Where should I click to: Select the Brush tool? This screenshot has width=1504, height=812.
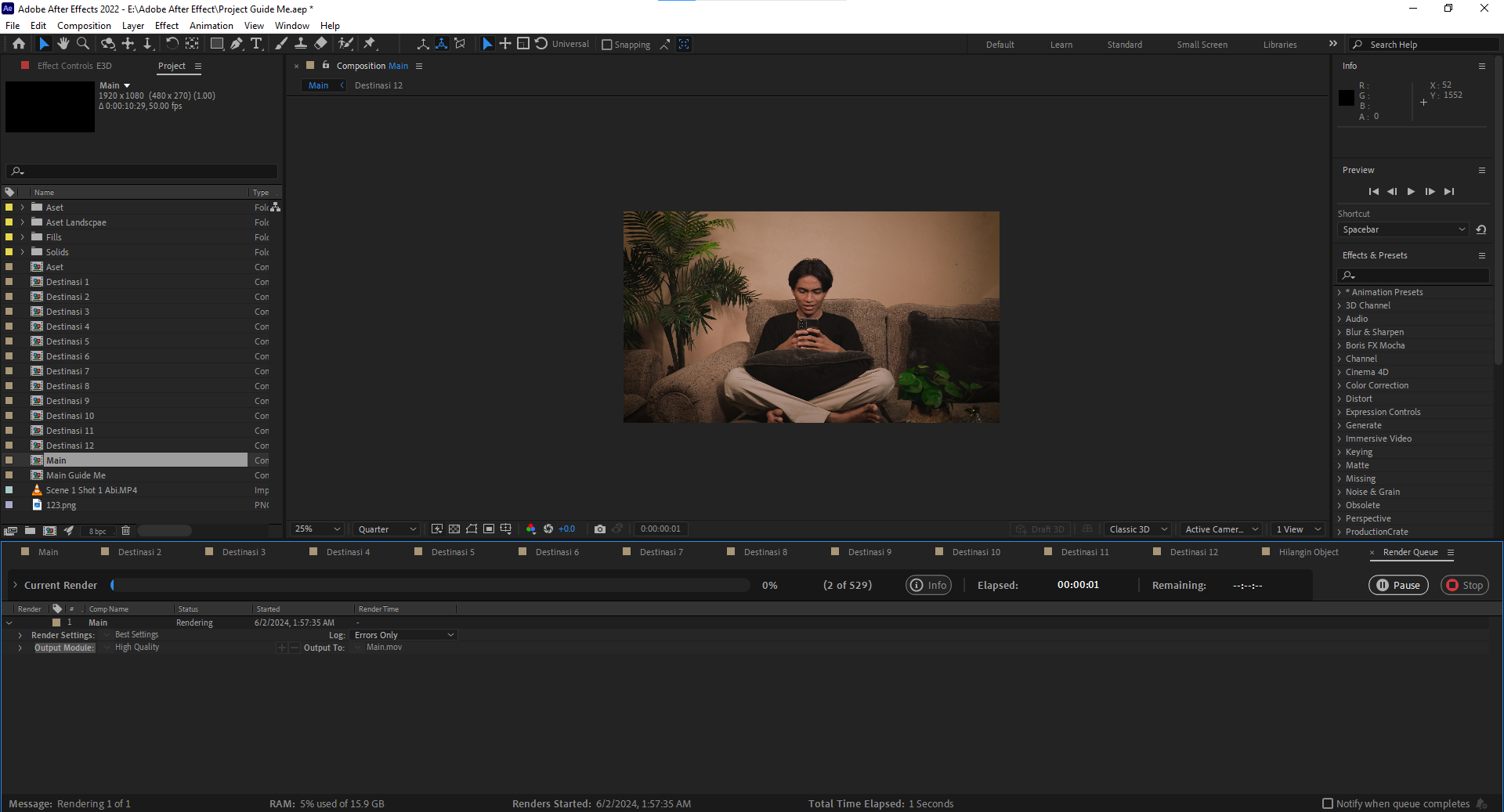click(x=281, y=44)
